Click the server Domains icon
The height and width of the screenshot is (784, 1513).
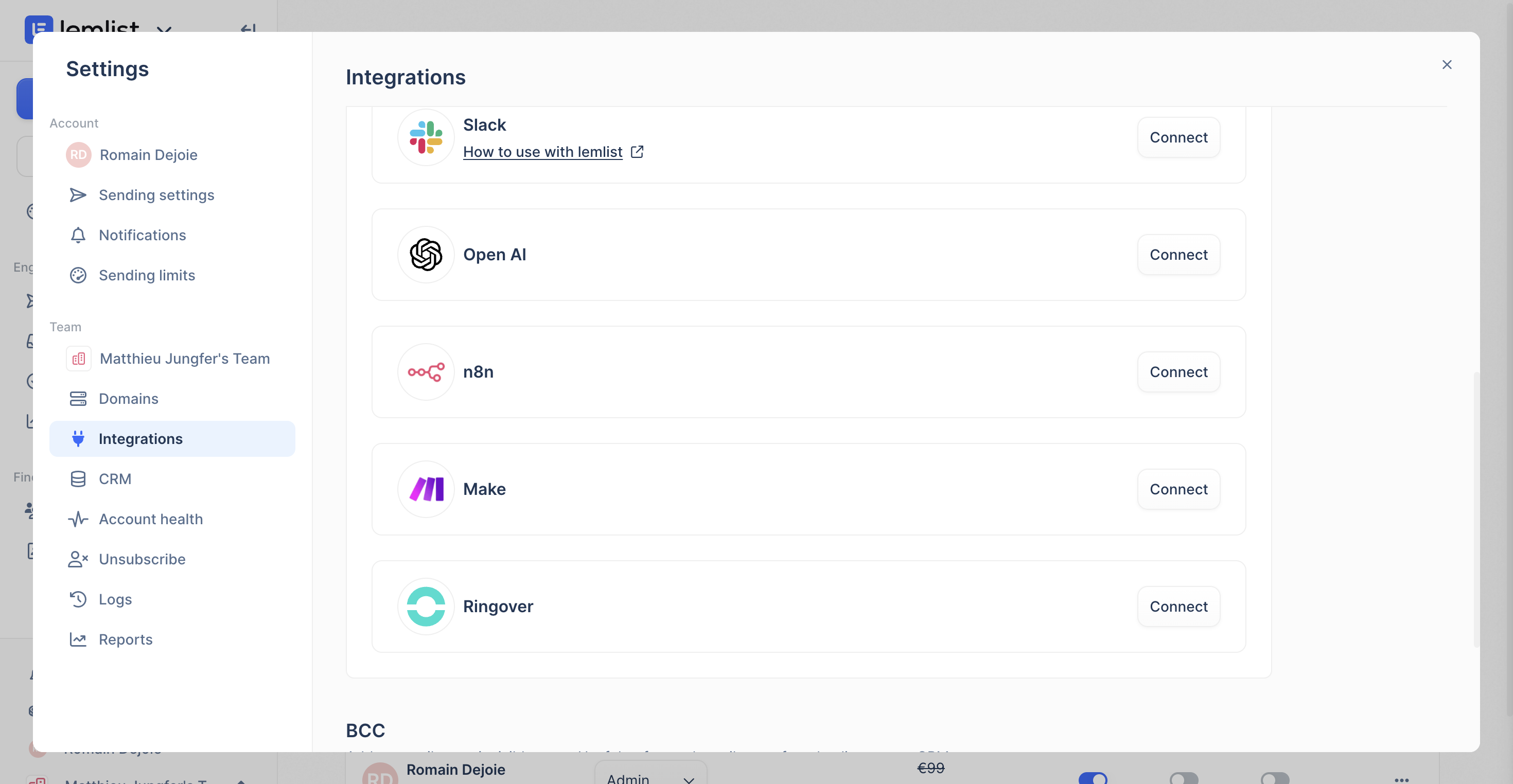78,398
